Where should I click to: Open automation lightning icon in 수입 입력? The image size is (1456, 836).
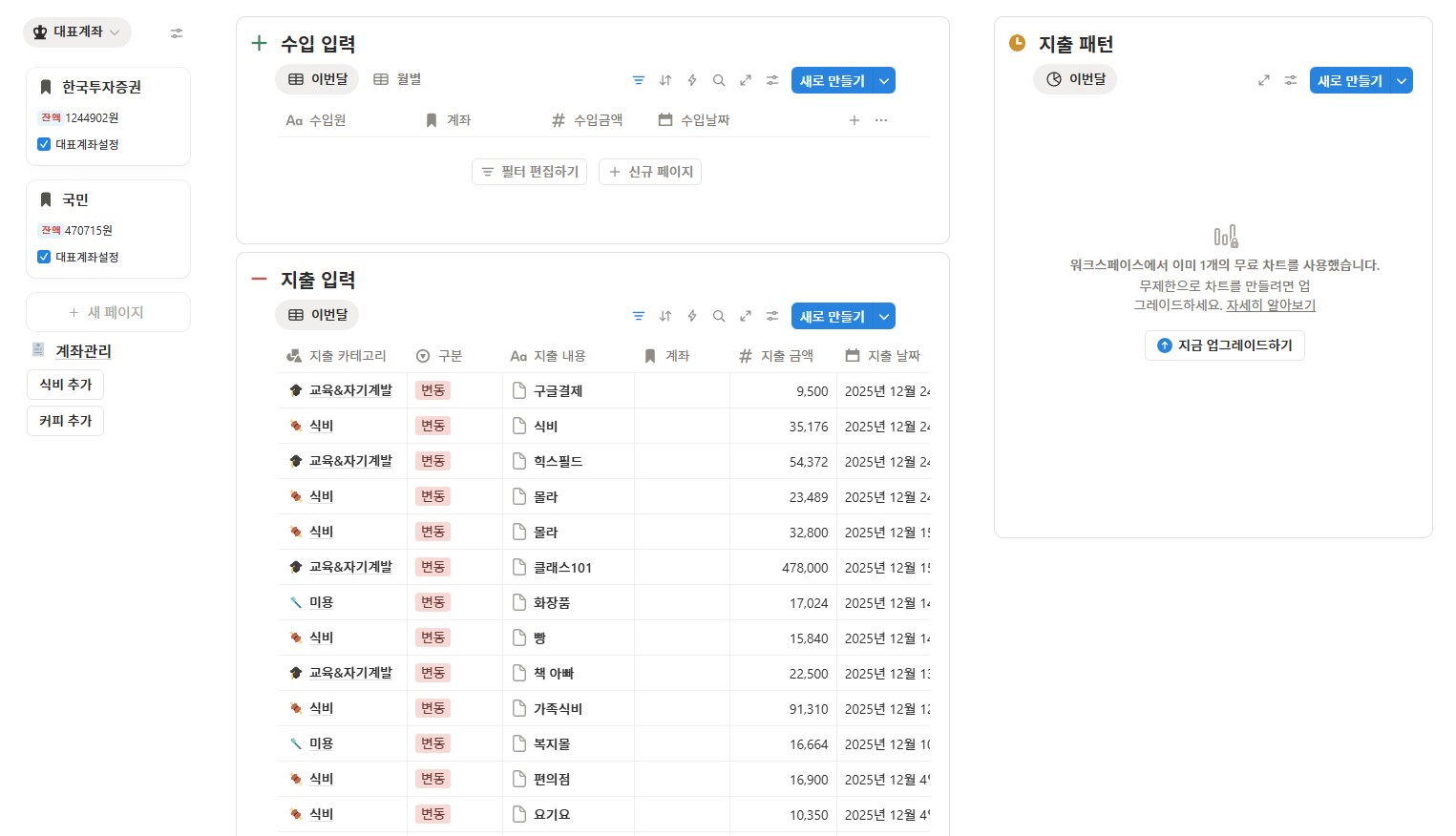[x=692, y=80]
